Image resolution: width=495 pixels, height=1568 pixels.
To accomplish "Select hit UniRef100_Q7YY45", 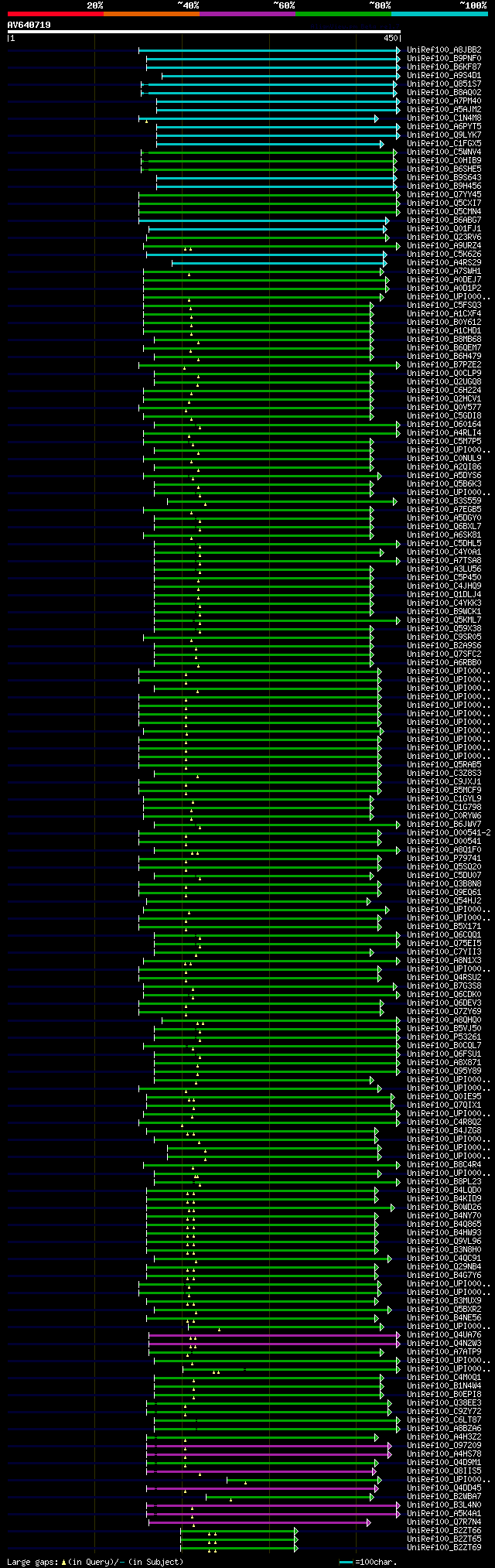I will [x=444, y=194].
